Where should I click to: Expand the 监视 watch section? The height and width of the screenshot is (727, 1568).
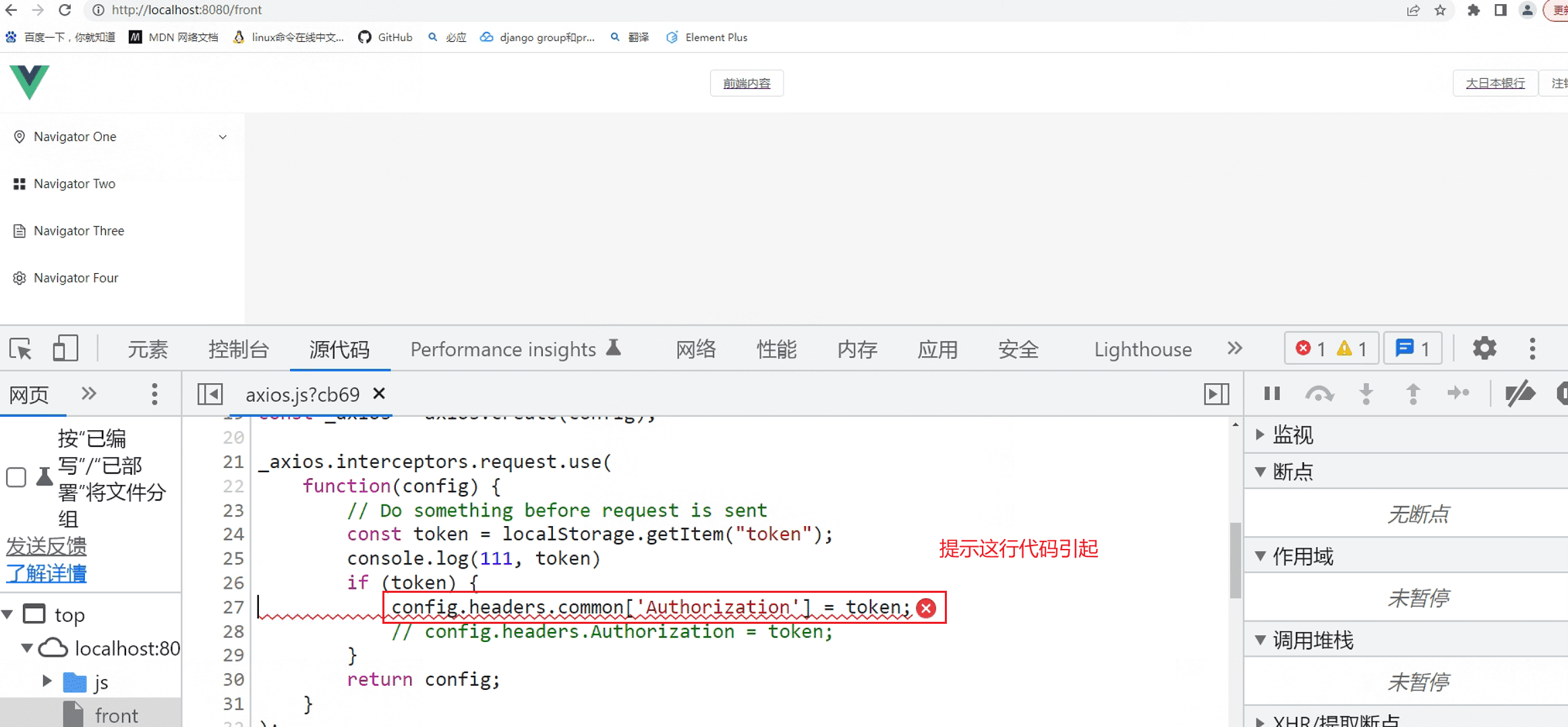[x=1260, y=435]
